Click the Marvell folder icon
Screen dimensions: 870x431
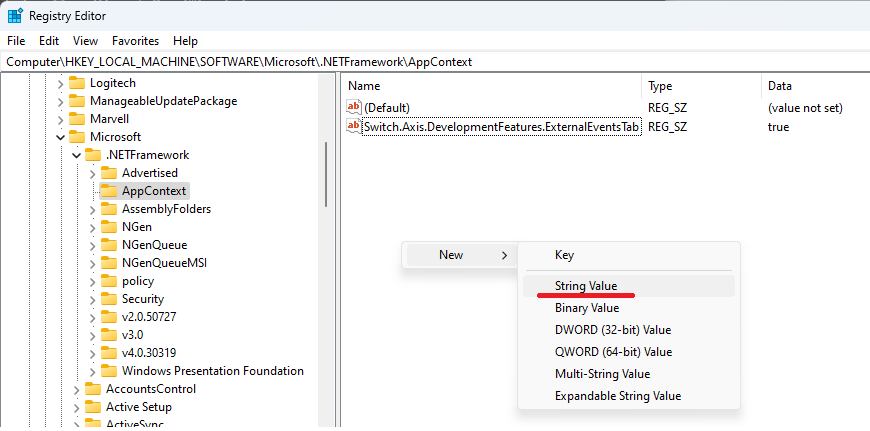[x=77, y=119]
